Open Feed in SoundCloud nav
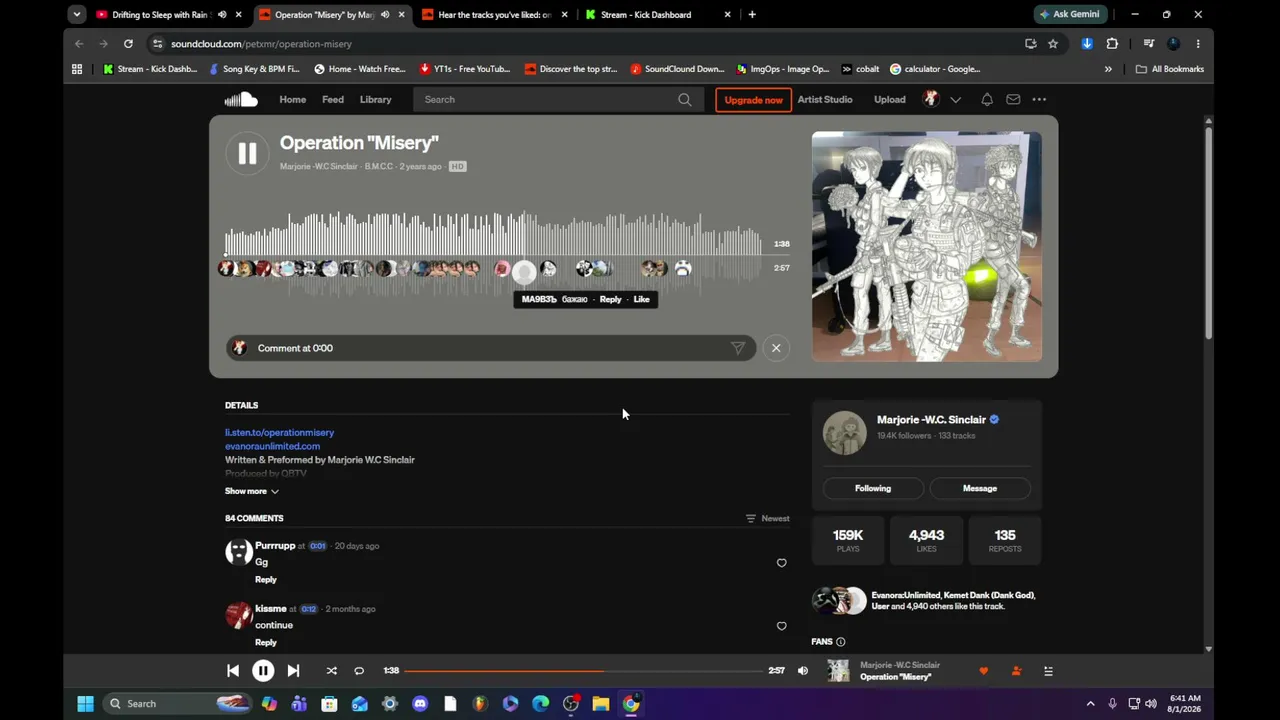The width and height of the screenshot is (1280, 720). (x=333, y=99)
